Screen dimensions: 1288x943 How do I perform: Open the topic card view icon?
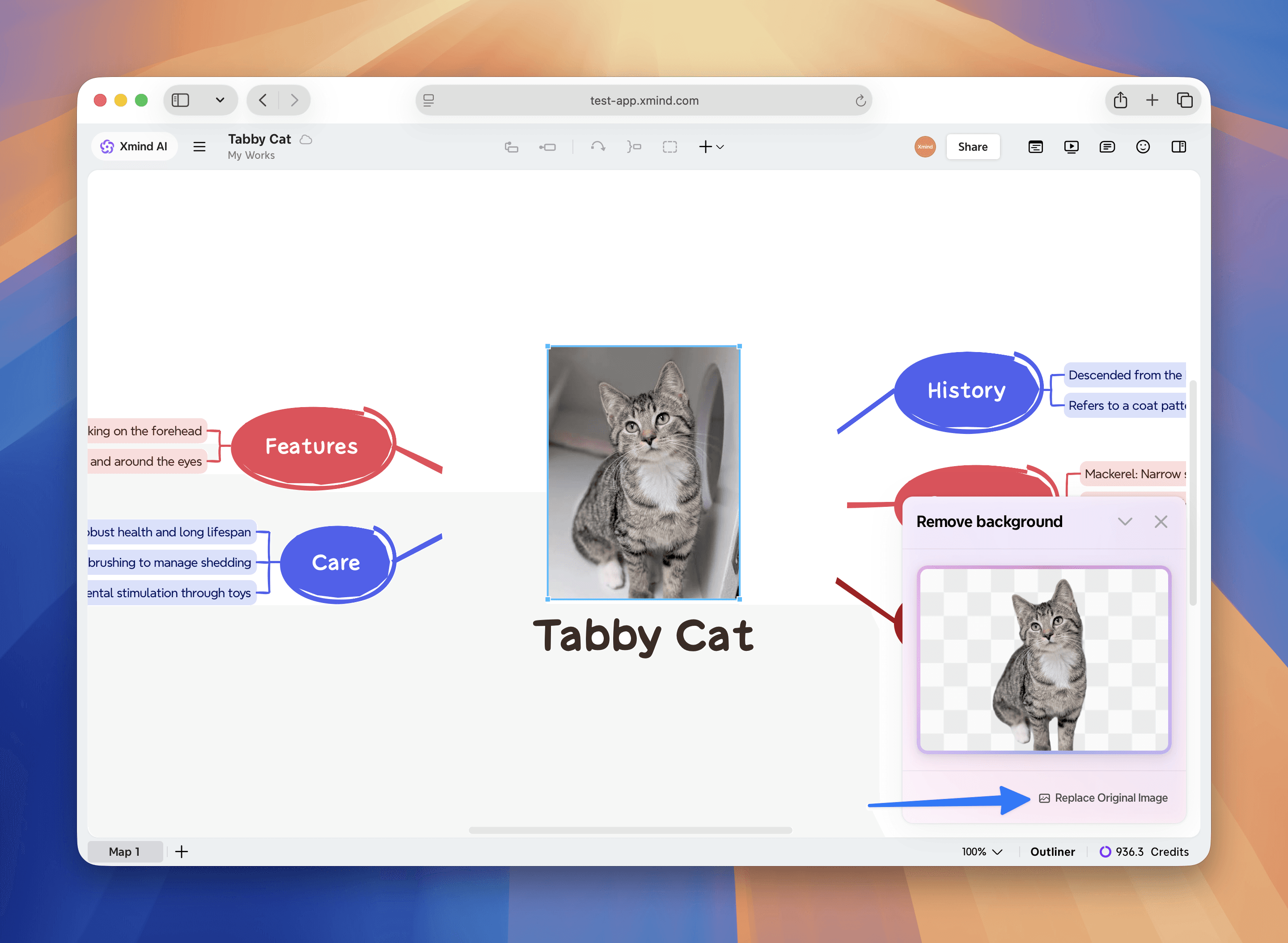[x=1035, y=147]
